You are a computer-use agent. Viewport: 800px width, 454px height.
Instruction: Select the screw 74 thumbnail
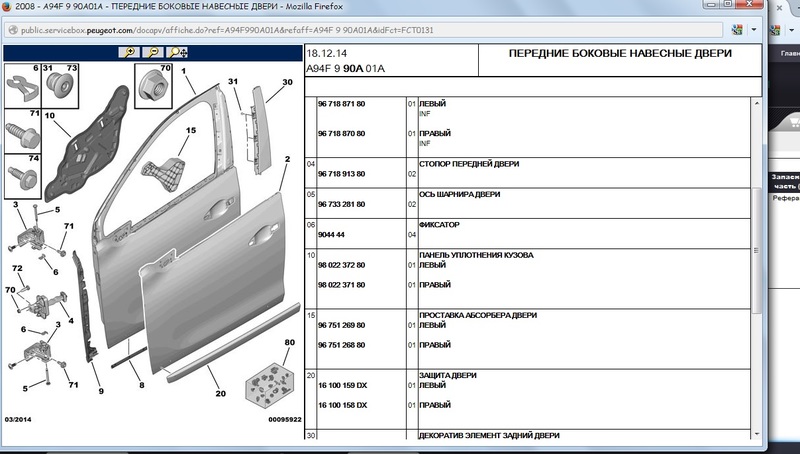pyautogui.click(x=22, y=176)
